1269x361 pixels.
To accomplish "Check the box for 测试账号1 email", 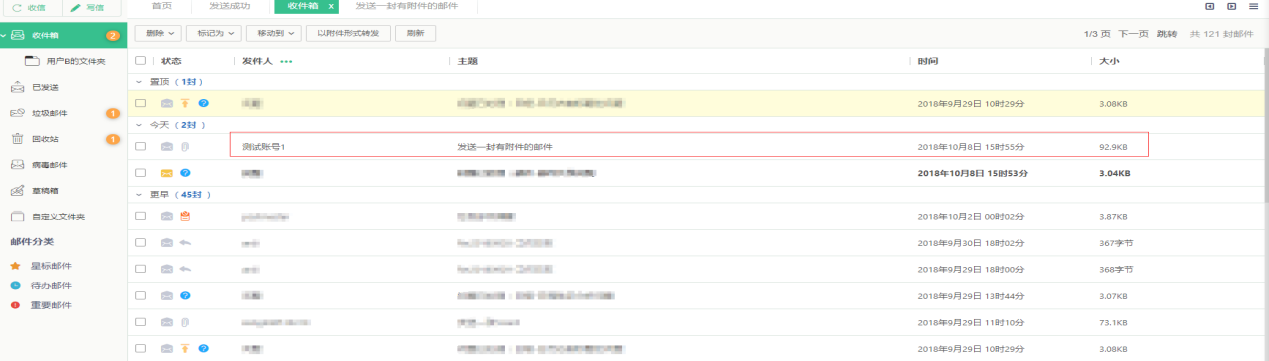I will [x=141, y=147].
